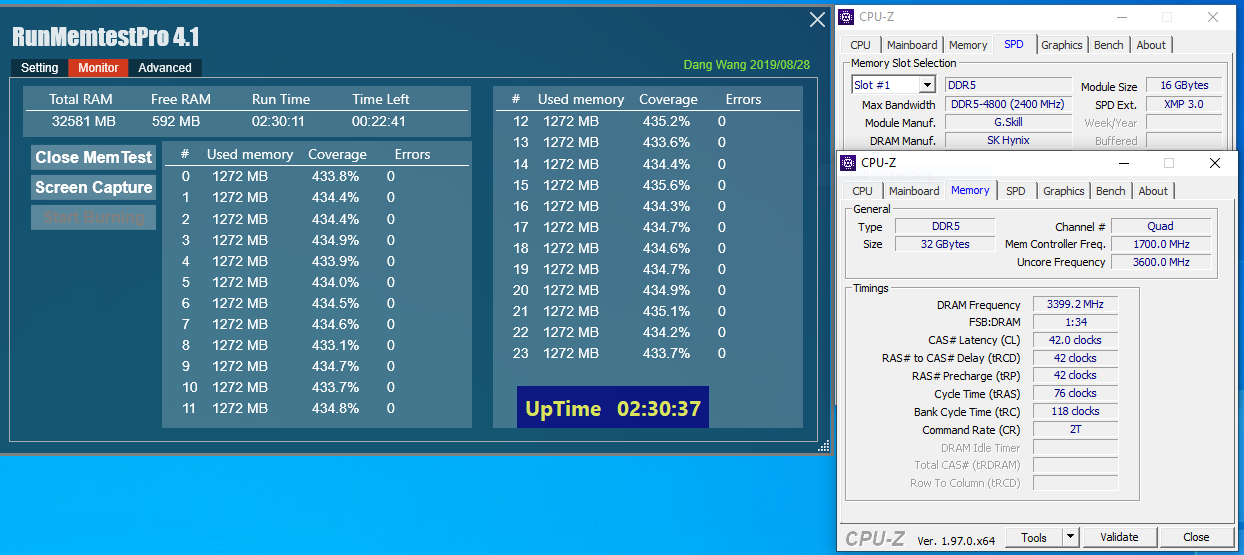Screen dimensions: 1244x555
Task: Expand the arrow next to the Tools button
Action: [x=1070, y=537]
